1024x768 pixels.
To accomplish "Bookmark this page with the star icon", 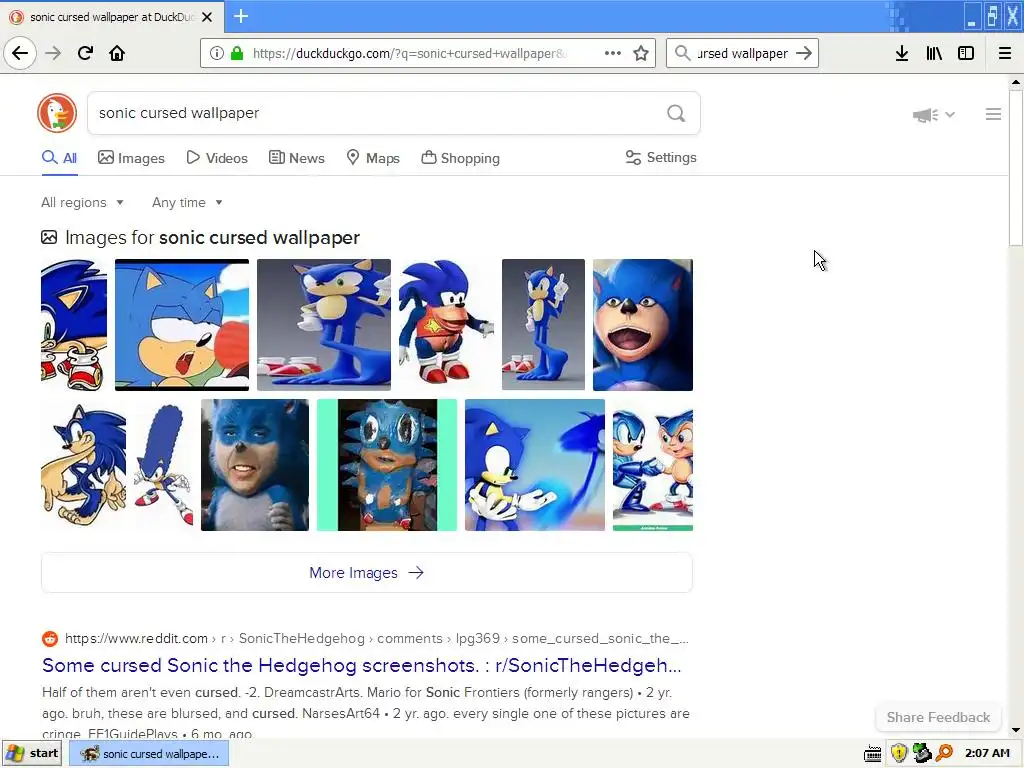I will point(641,53).
